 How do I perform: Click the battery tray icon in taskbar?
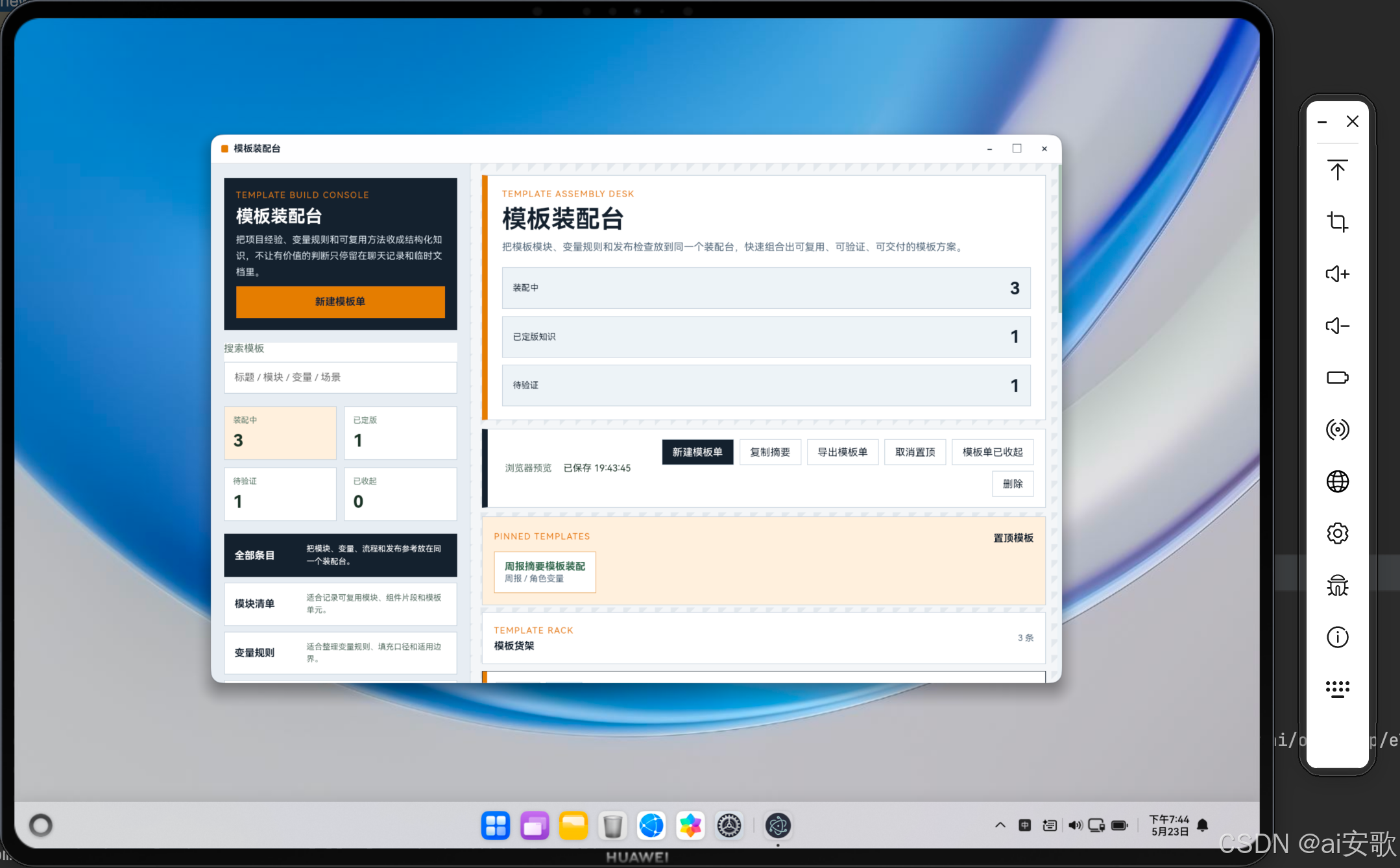[1120, 825]
